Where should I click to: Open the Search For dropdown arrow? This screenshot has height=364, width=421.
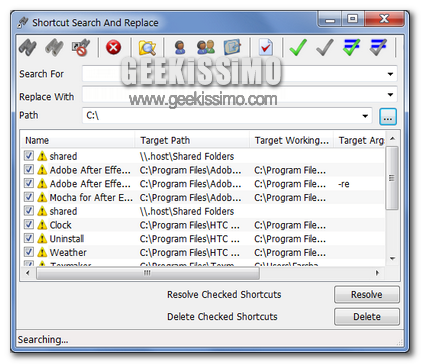pos(390,74)
